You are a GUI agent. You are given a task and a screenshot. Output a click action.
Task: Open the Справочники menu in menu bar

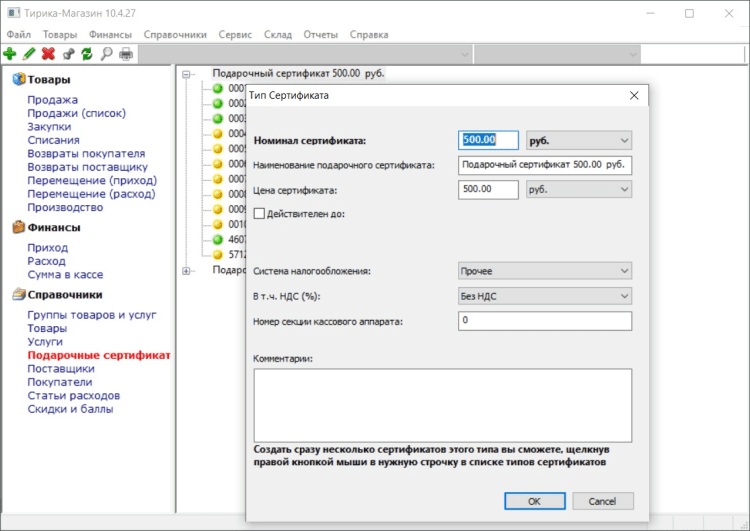175,34
